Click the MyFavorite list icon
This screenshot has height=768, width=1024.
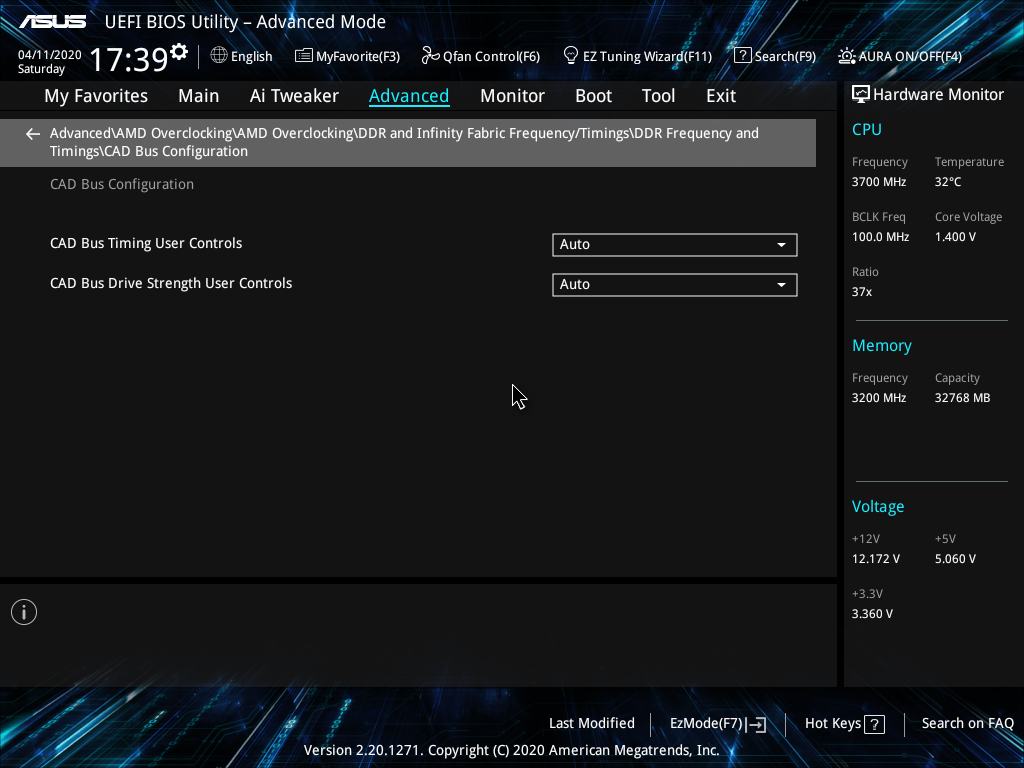[x=303, y=56]
